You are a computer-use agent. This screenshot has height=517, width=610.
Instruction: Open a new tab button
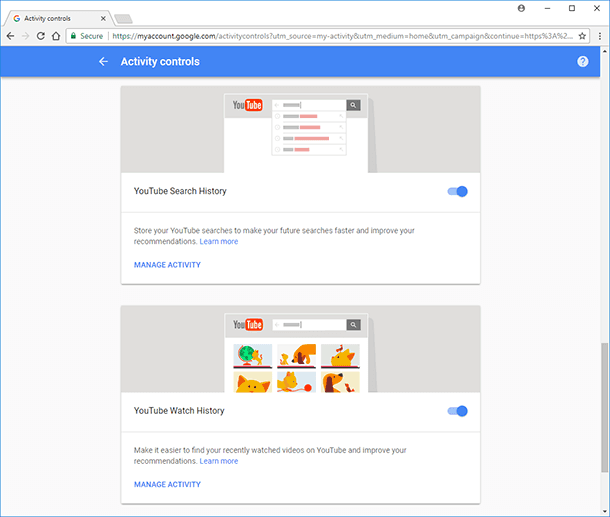point(123,19)
